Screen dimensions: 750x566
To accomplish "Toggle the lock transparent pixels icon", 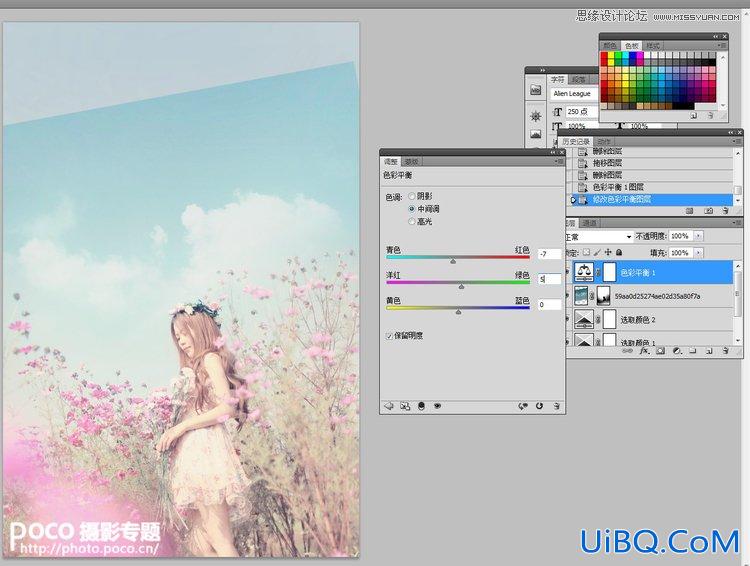I will click(586, 253).
